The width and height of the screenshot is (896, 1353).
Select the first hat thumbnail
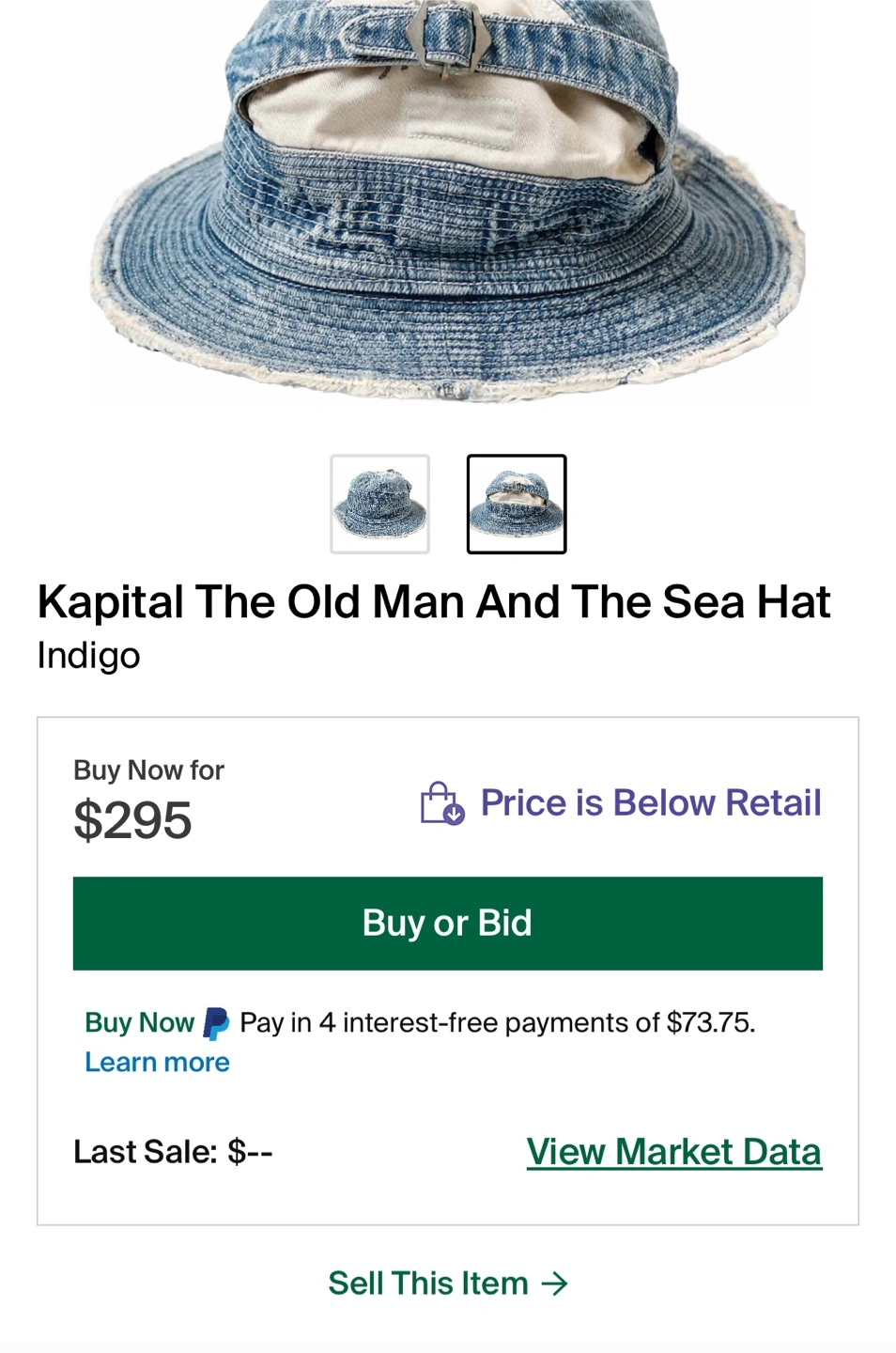[x=379, y=505]
